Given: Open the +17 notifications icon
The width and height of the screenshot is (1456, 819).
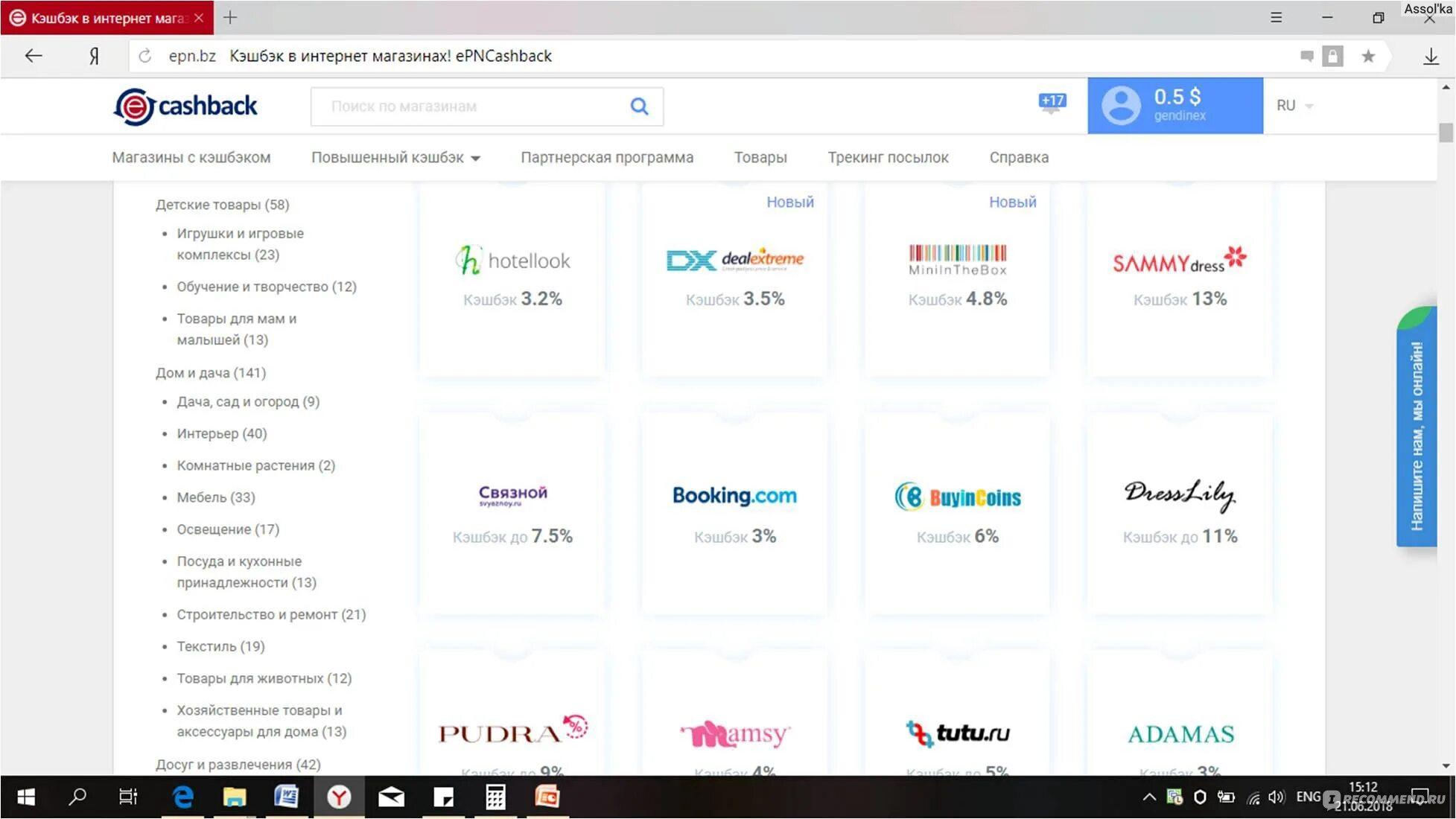Looking at the screenshot, I should pyautogui.click(x=1052, y=103).
